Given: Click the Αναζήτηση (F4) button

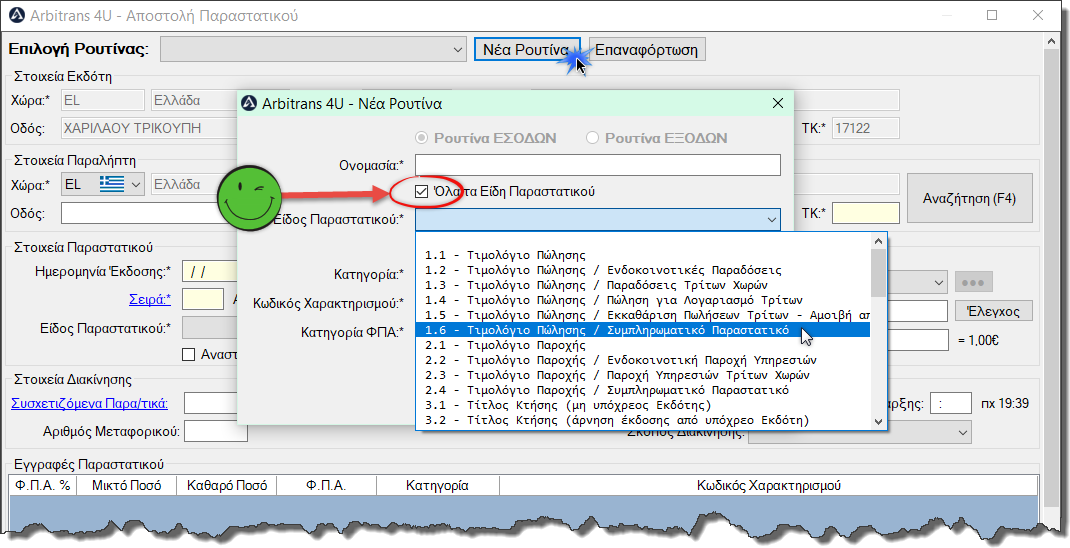Looking at the screenshot, I should pyautogui.click(x=969, y=199).
